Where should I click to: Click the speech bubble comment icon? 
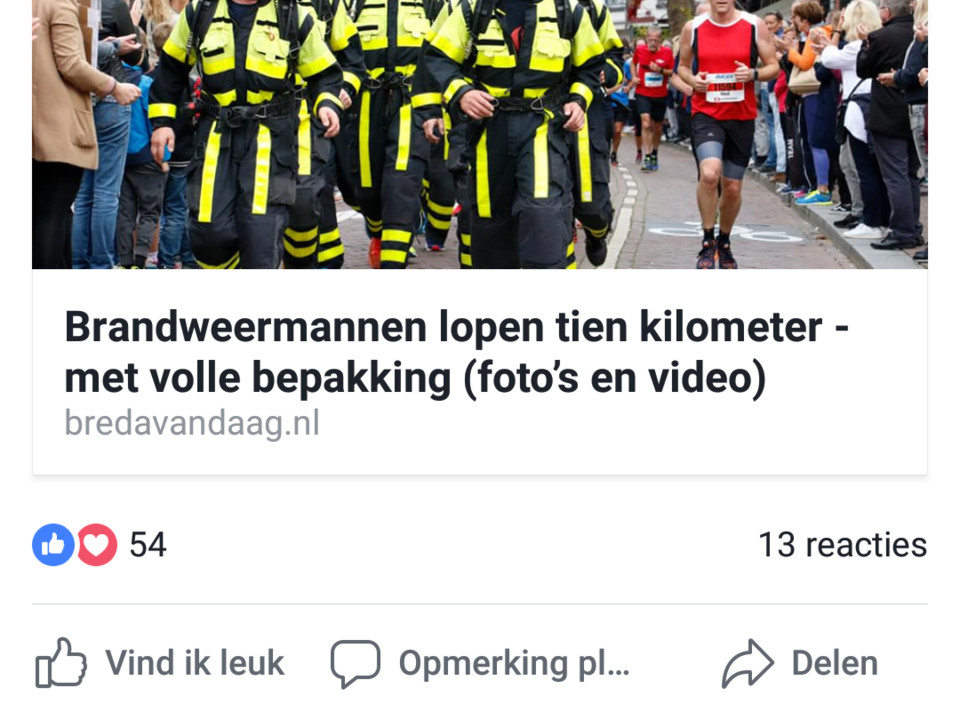coord(355,664)
